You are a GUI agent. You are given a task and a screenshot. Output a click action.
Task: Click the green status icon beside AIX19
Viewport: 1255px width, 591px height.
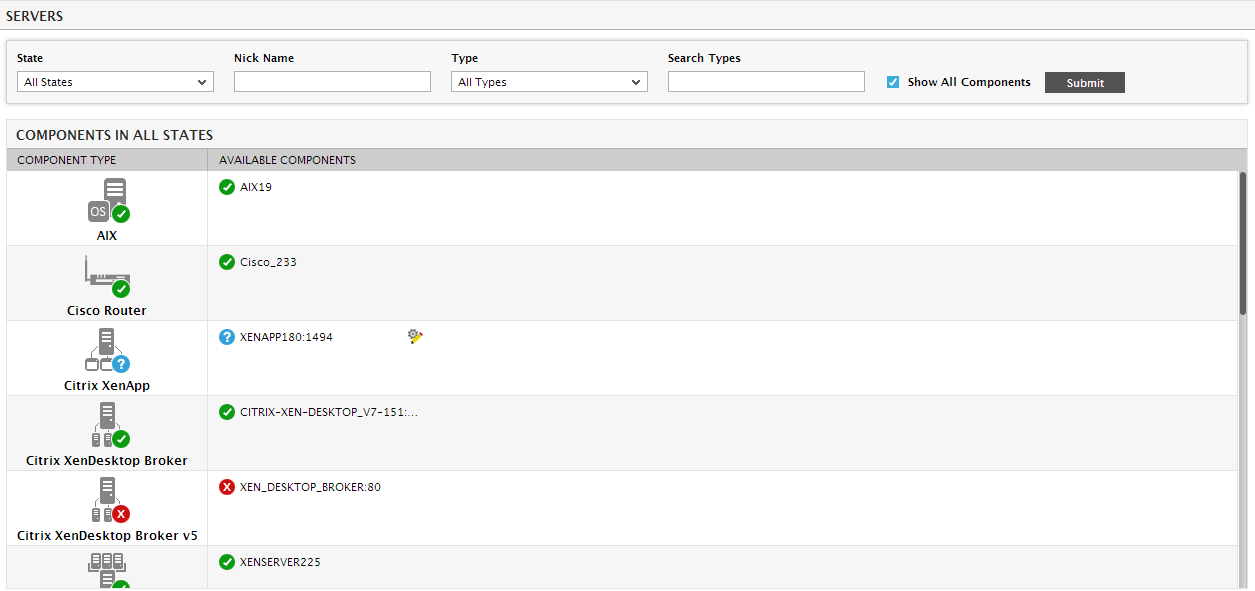coord(227,187)
